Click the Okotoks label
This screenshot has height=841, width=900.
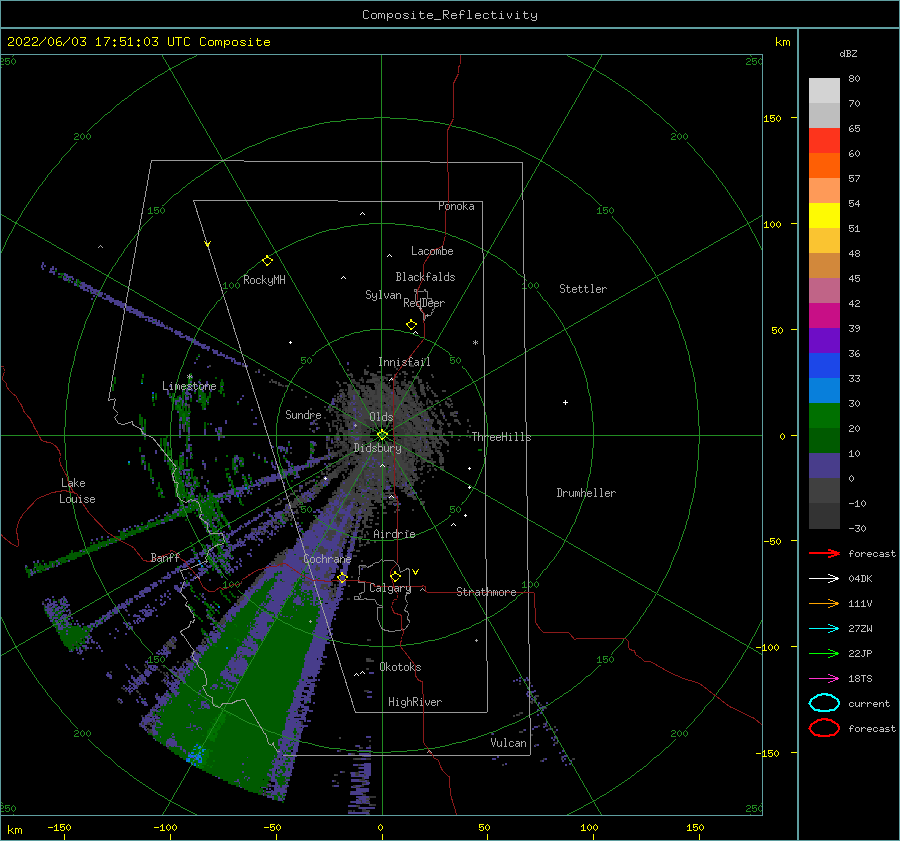coord(400,667)
